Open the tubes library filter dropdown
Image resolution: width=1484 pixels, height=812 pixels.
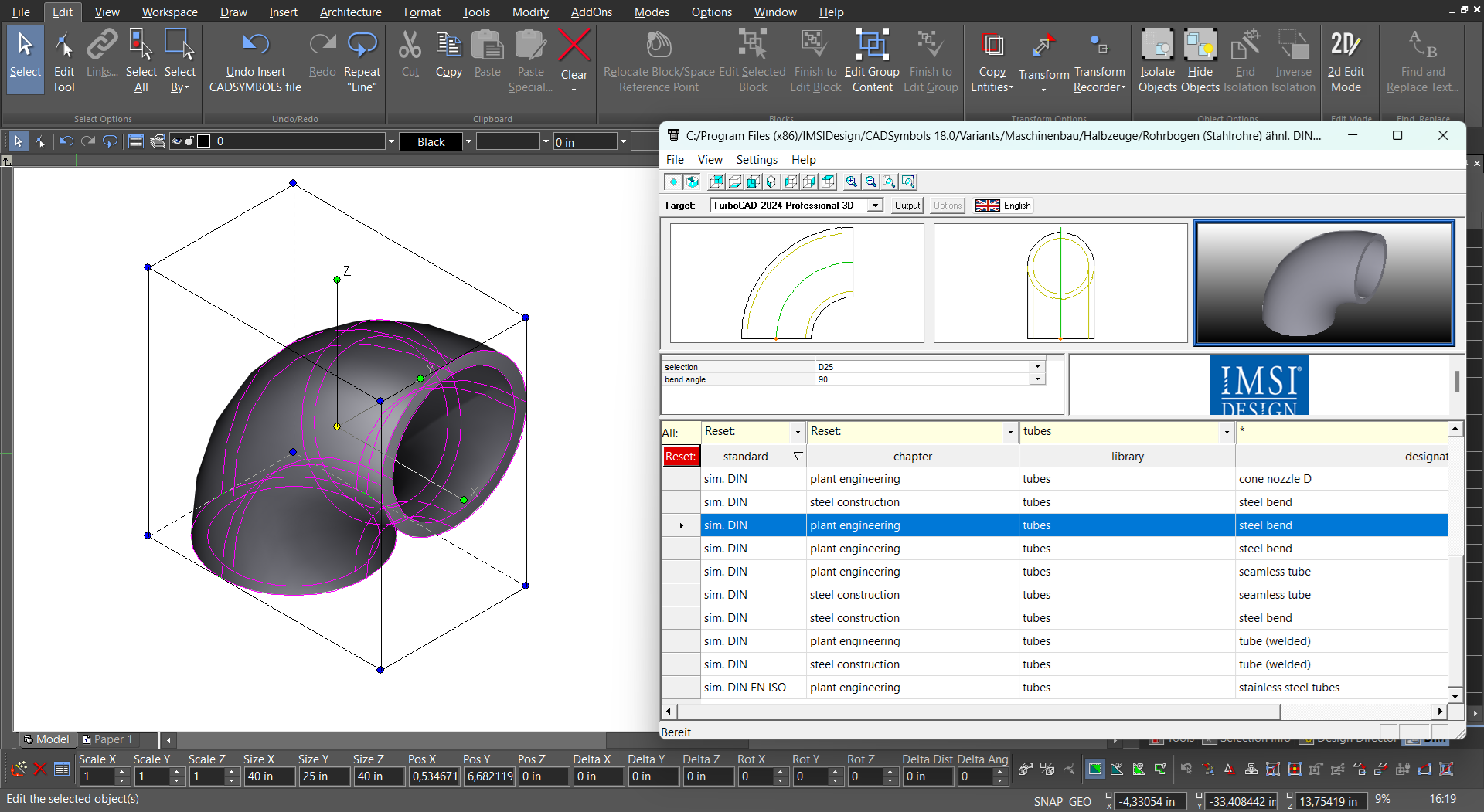coord(1226,432)
